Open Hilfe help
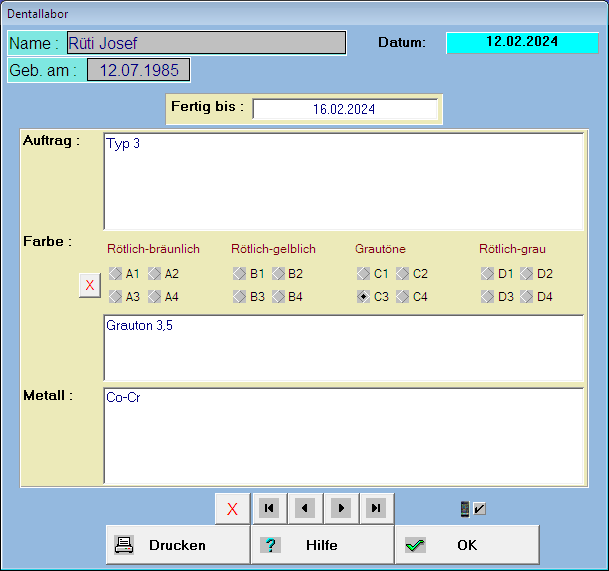The width and height of the screenshot is (609, 571). point(321,545)
